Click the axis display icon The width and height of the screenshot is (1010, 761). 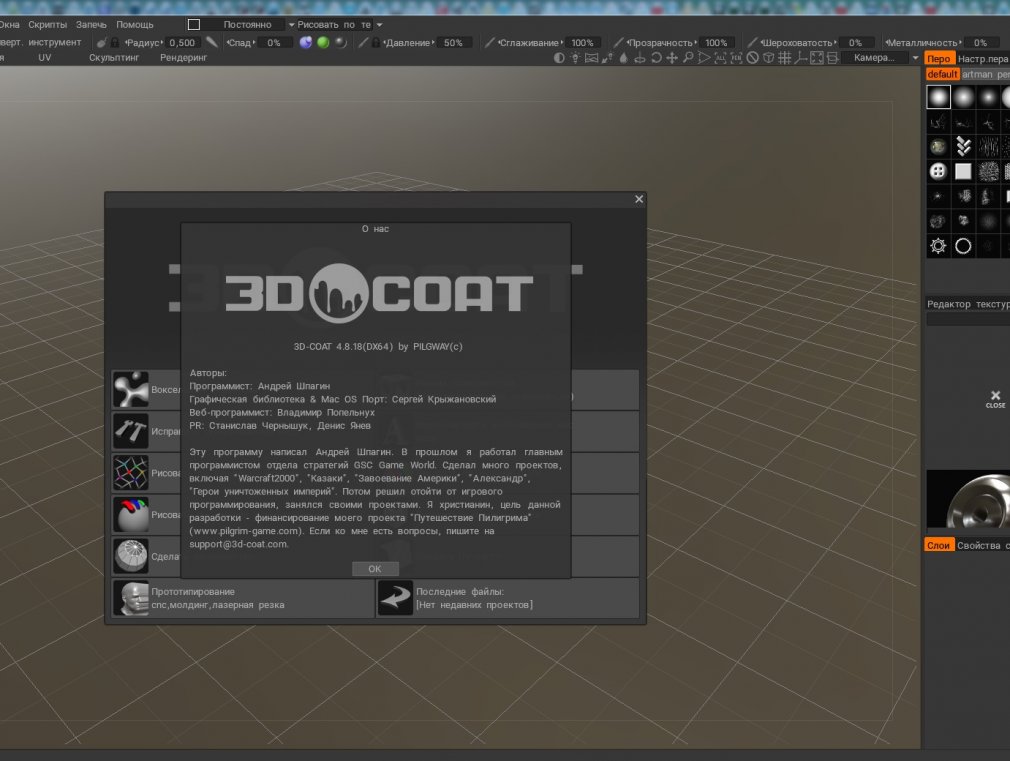(x=801, y=58)
